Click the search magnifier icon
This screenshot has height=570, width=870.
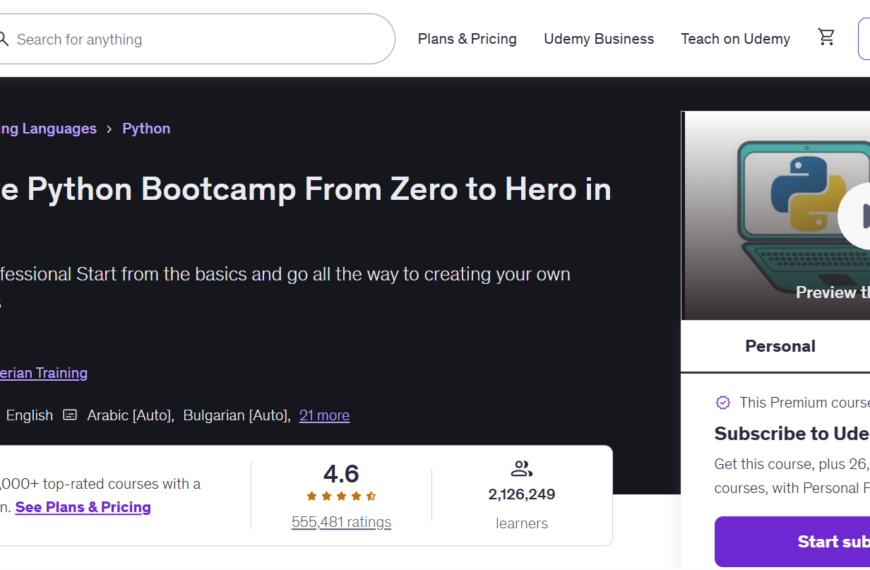tap(3, 39)
